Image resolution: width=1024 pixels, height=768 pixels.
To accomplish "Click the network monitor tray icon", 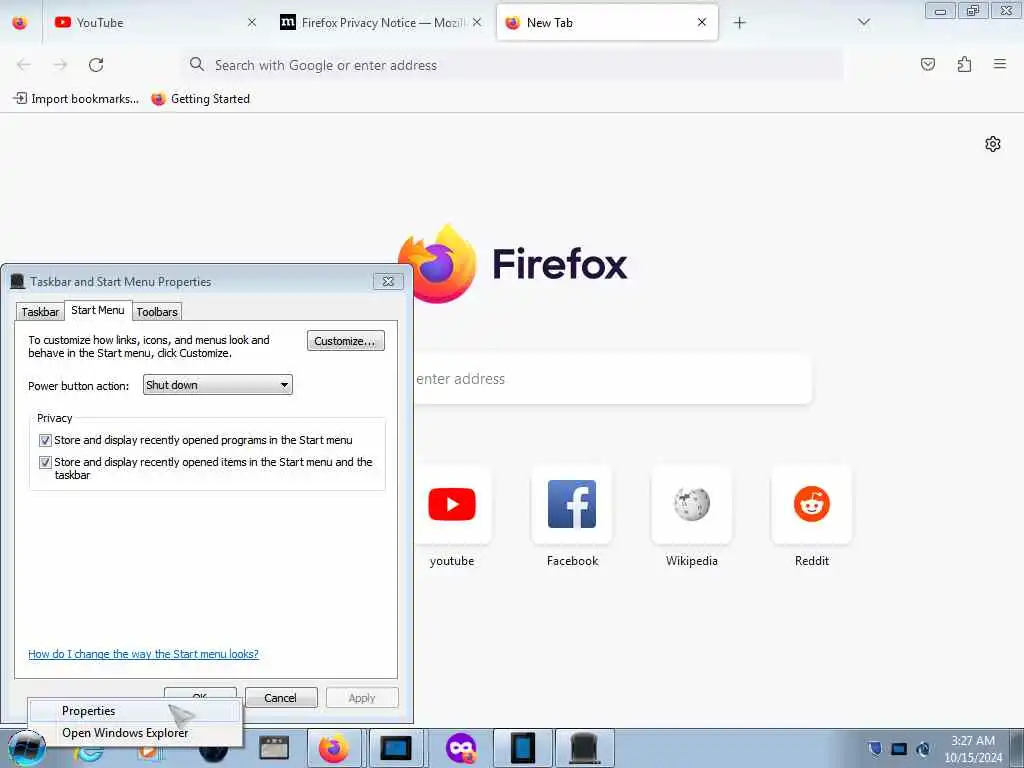I will click(899, 748).
